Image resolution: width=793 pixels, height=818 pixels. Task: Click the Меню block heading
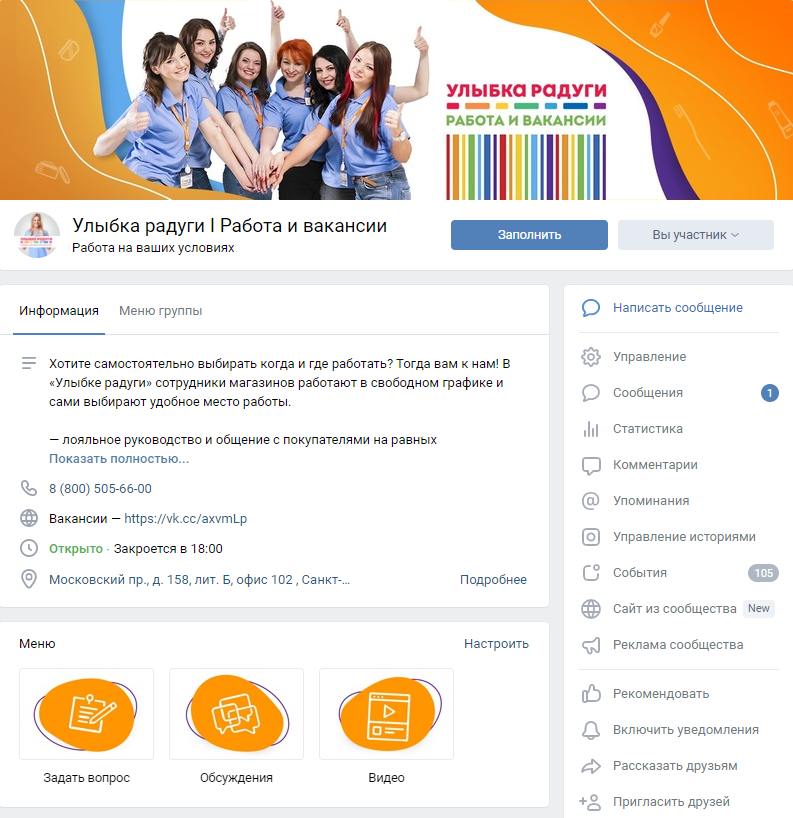(37, 644)
